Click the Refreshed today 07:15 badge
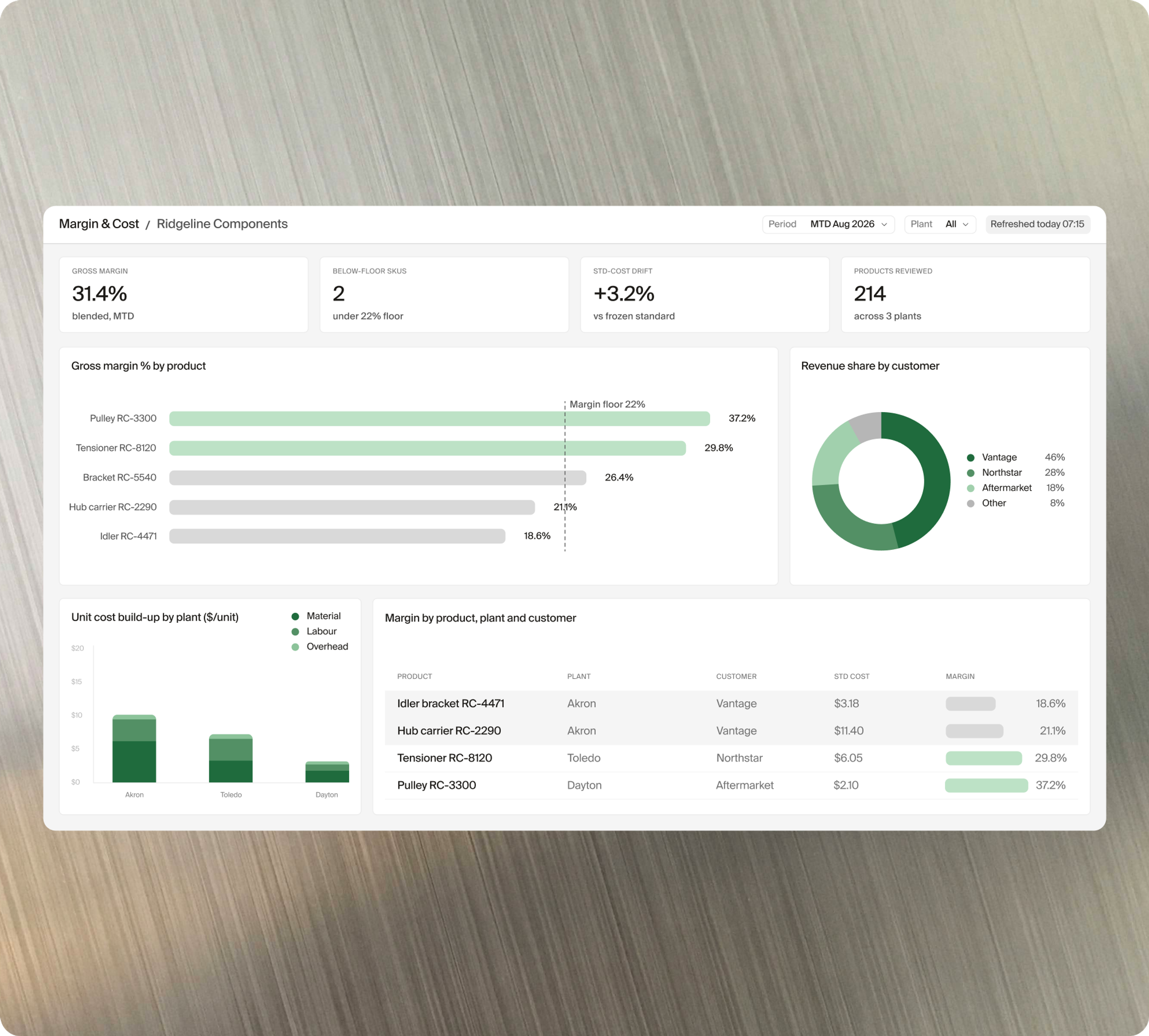Viewport: 1149px width, 1036px height. [x=1037, y=224]
